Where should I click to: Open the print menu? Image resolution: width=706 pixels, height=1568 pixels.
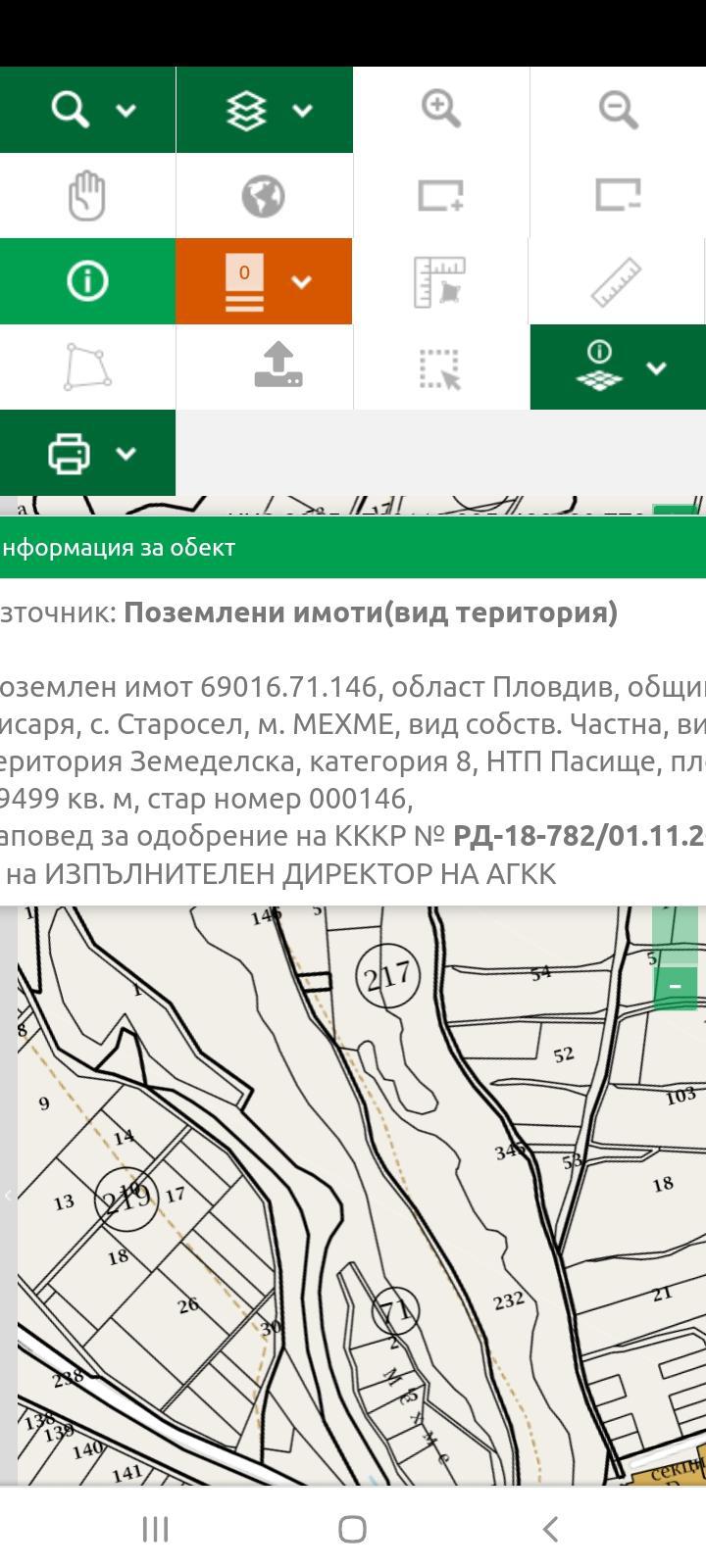click(x=87, y=453)
